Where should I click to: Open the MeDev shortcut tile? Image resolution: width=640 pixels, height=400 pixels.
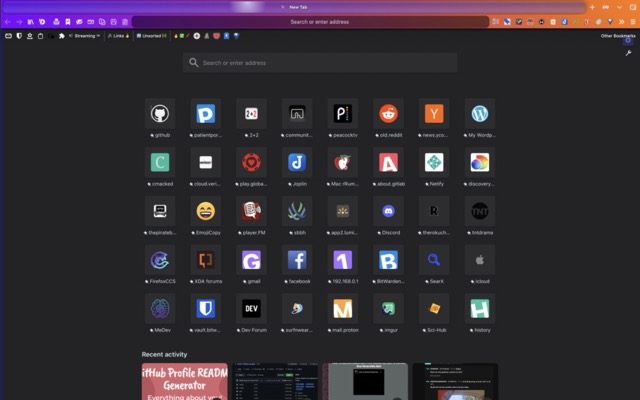click(x=160, y=309)
